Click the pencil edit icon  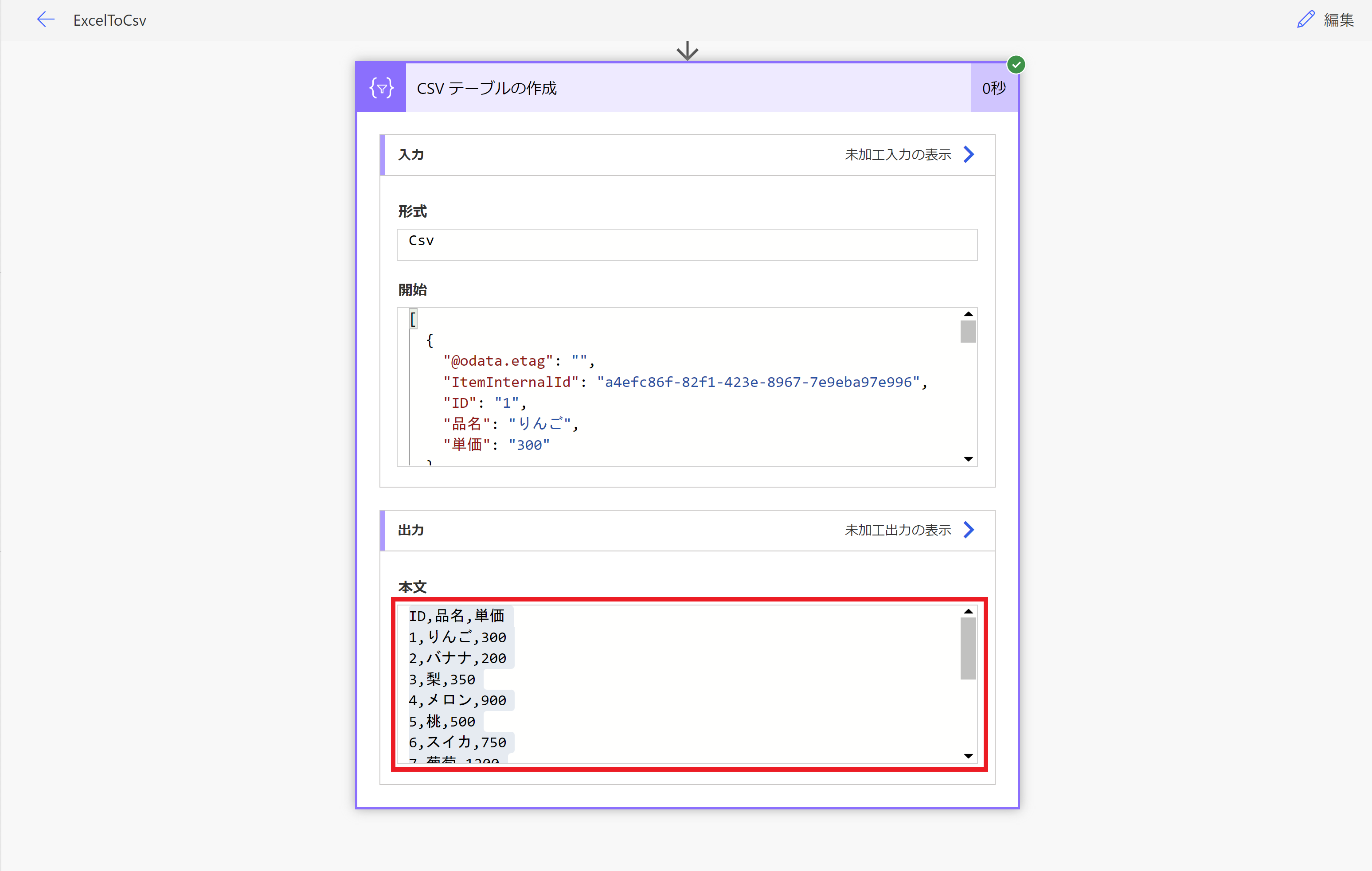pos(1306,20)
